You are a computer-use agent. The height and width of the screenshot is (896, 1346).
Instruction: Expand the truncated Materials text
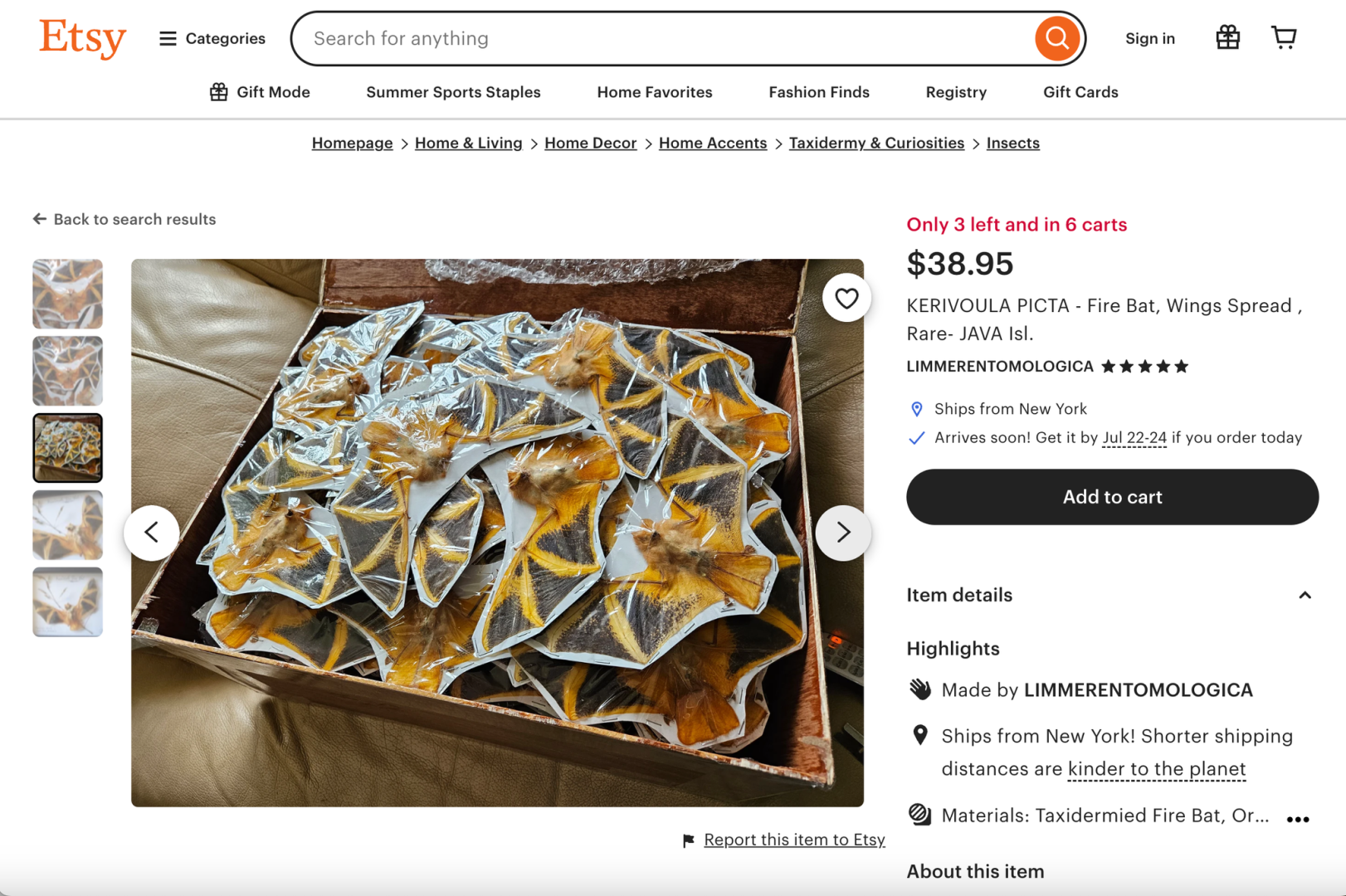[1296, 819]
